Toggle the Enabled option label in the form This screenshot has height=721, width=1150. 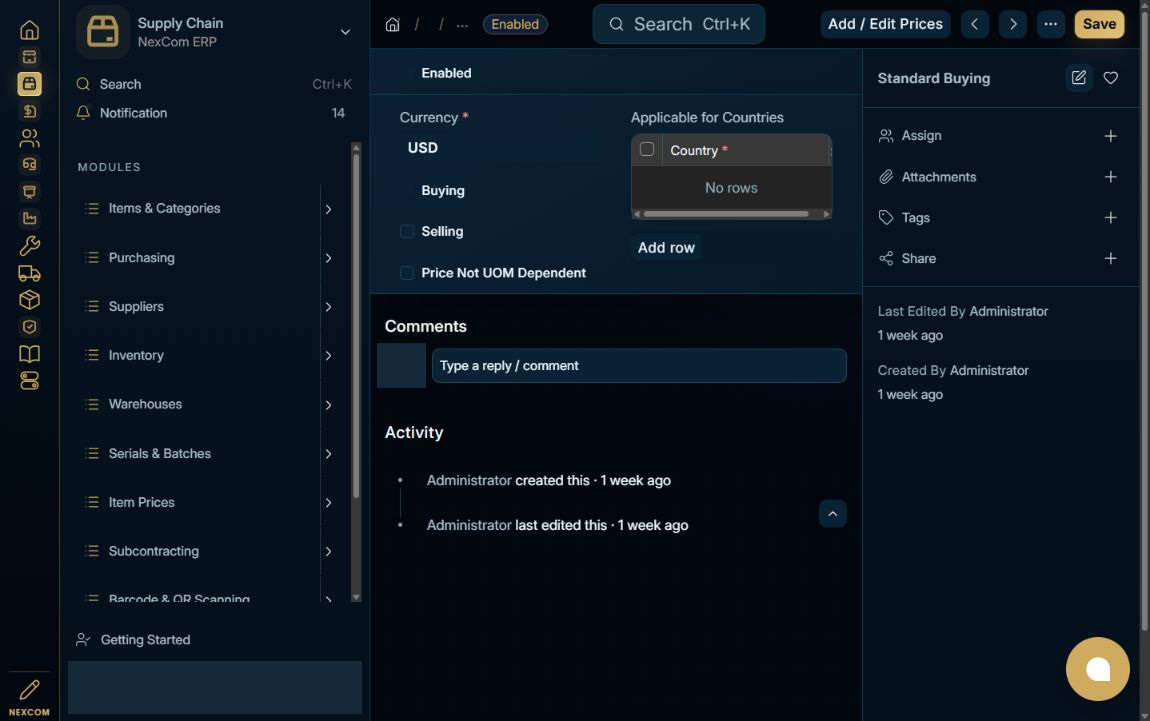[446, 73]
